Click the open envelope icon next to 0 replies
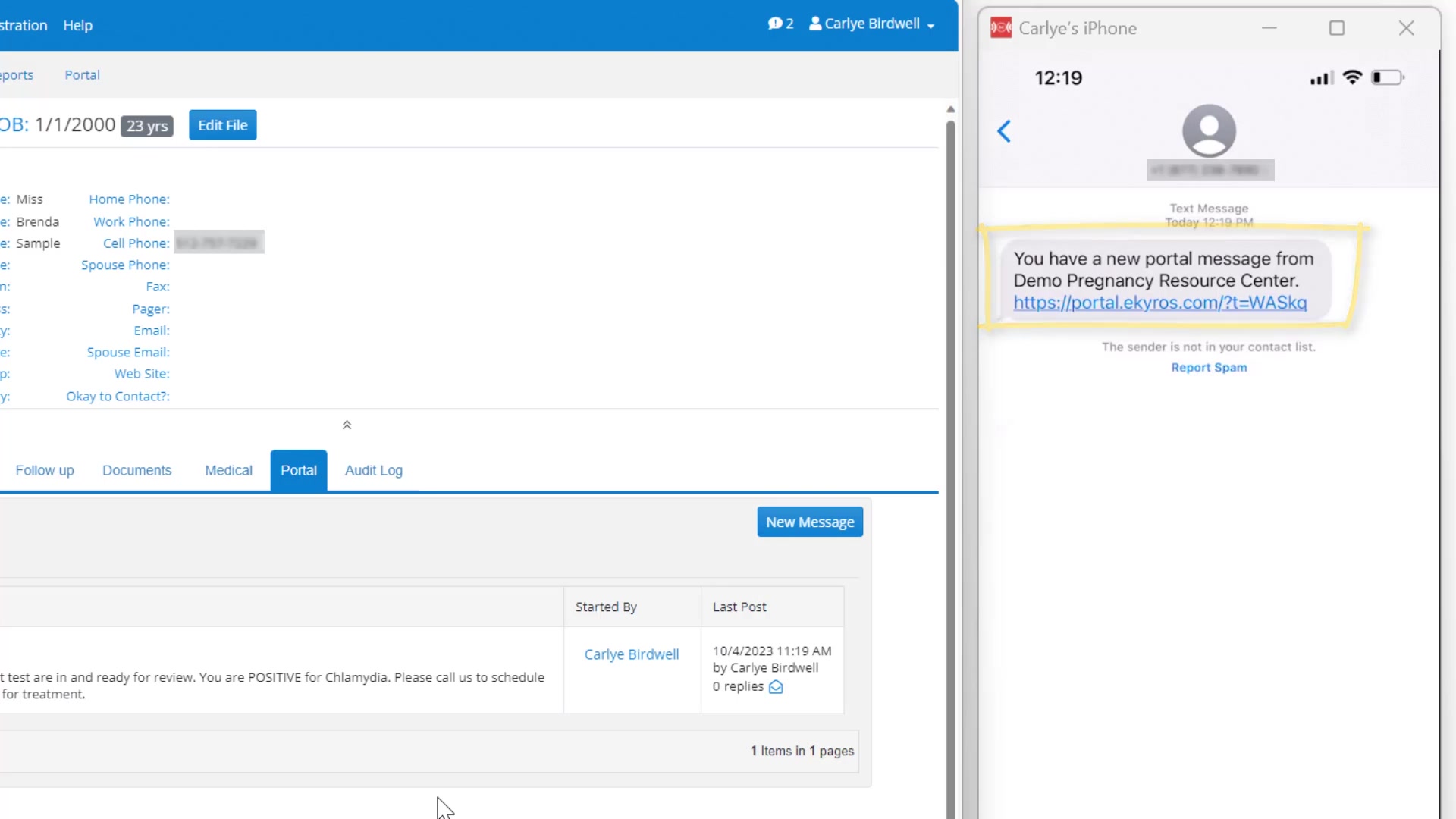Viewport: 1456px width, 819px height. (x=776, y=687)
